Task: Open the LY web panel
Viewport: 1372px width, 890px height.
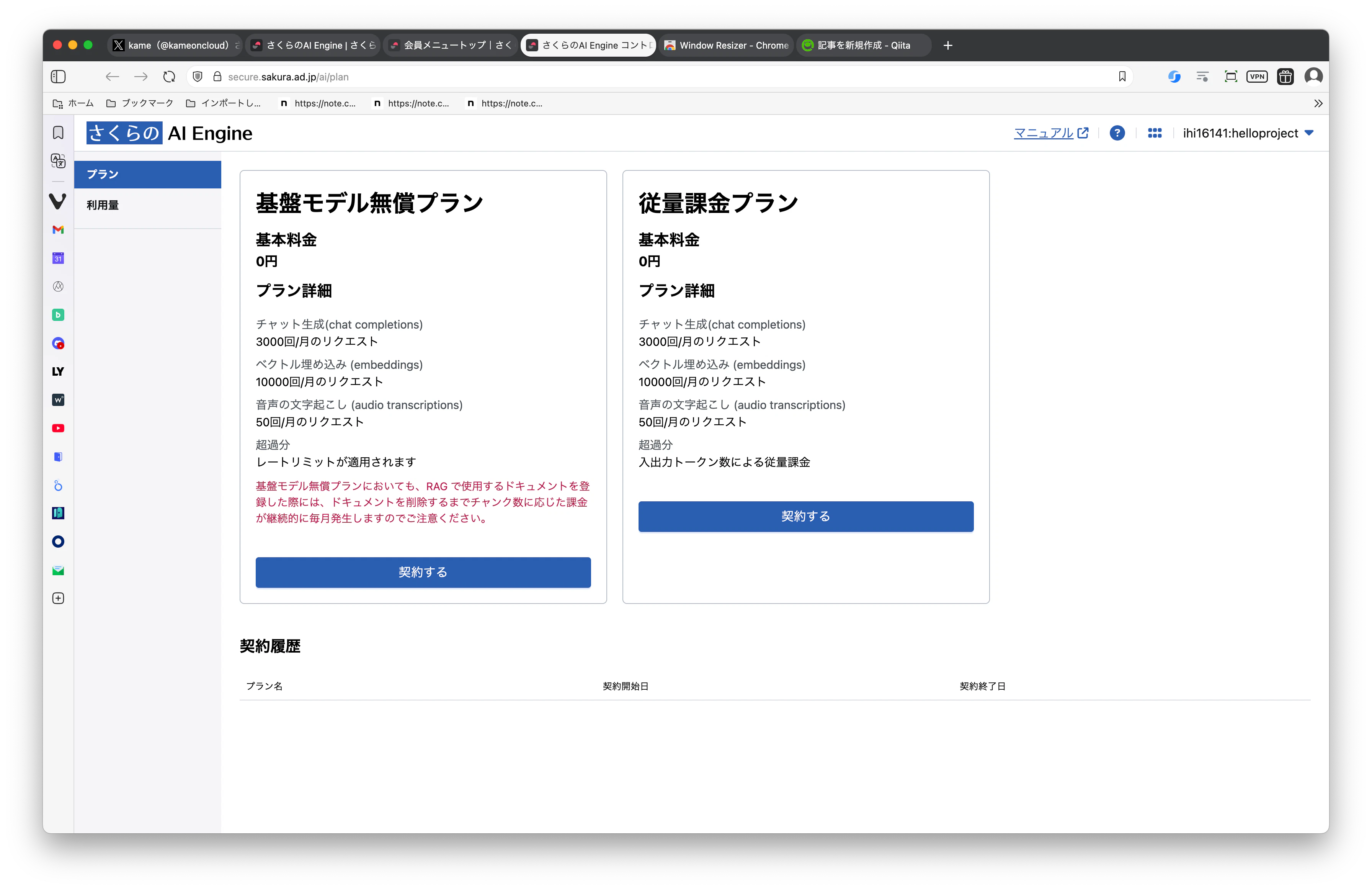Action: tap(58, 371)
